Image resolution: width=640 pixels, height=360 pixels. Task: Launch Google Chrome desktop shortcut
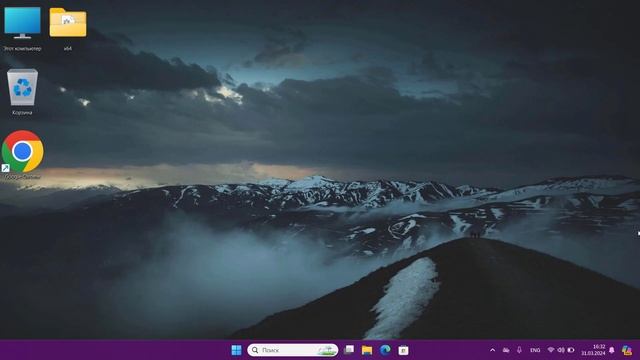tap(22, 154)
